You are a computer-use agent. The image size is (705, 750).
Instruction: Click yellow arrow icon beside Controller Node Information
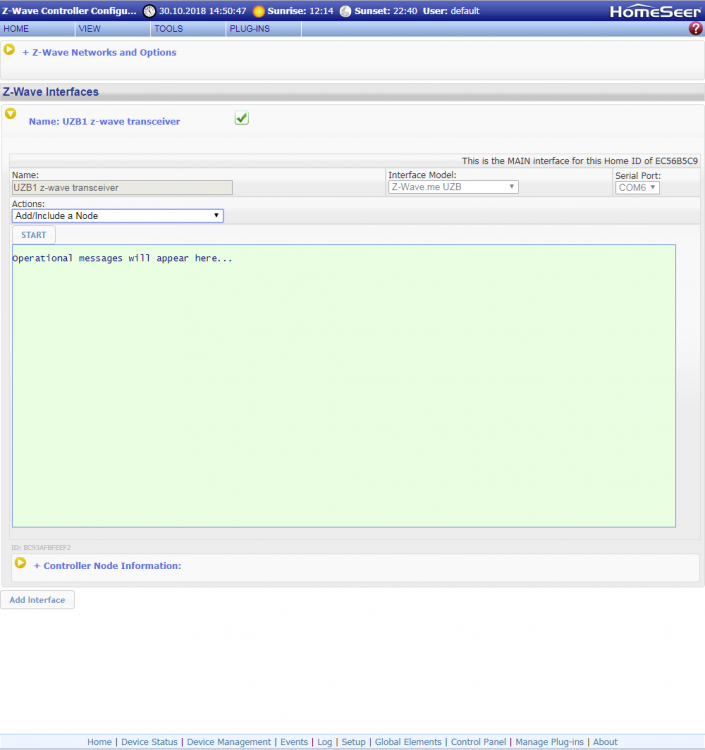tap(19, 564)
